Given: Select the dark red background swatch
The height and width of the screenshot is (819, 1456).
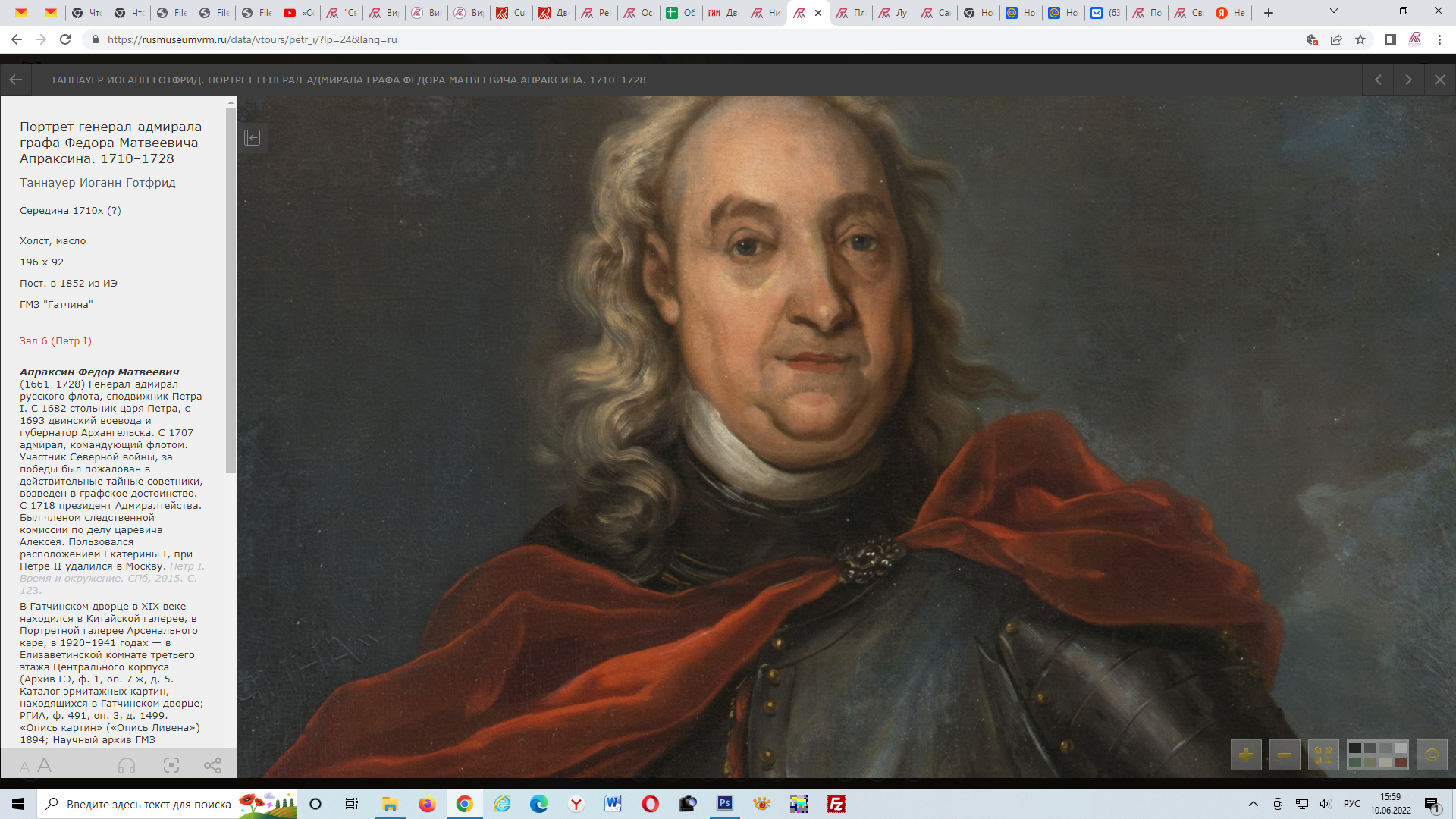Looking at the screenshot, I should [1401, 762].
